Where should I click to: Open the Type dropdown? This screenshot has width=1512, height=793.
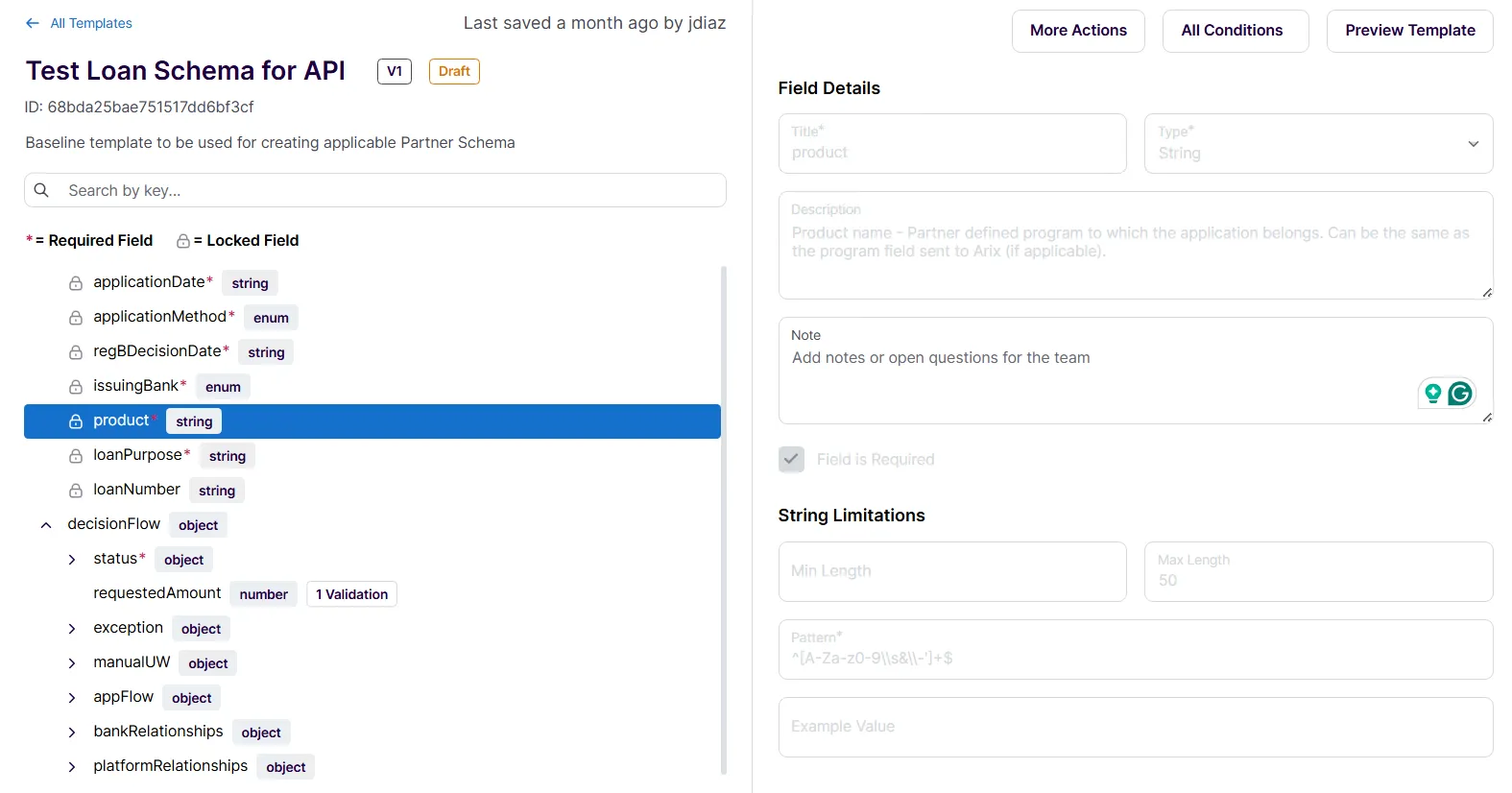(1318, 144)
